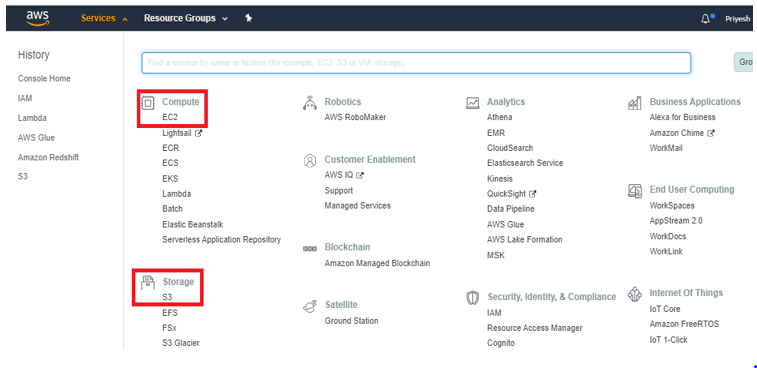Click the Group toggle button

(744, 62)
